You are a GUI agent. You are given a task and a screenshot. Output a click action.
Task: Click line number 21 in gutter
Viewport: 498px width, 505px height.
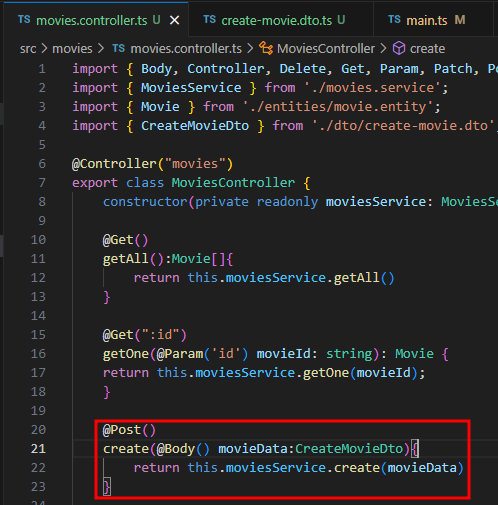tap(38, 449)
